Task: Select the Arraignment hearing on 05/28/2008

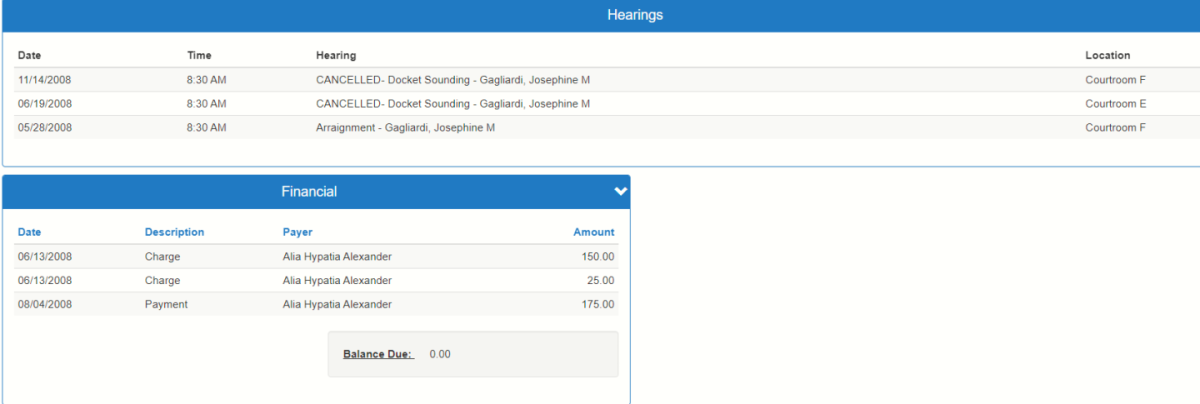Action: click(x=405, y=128)
